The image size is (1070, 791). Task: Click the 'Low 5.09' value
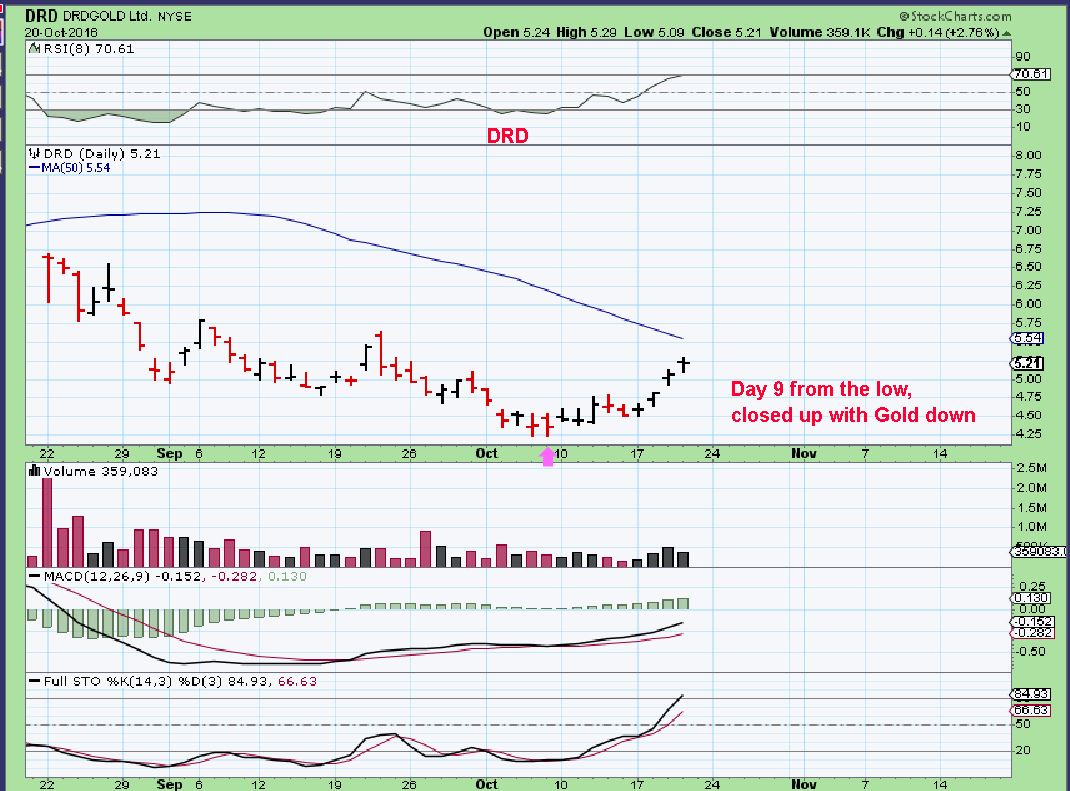coord(654,32)
